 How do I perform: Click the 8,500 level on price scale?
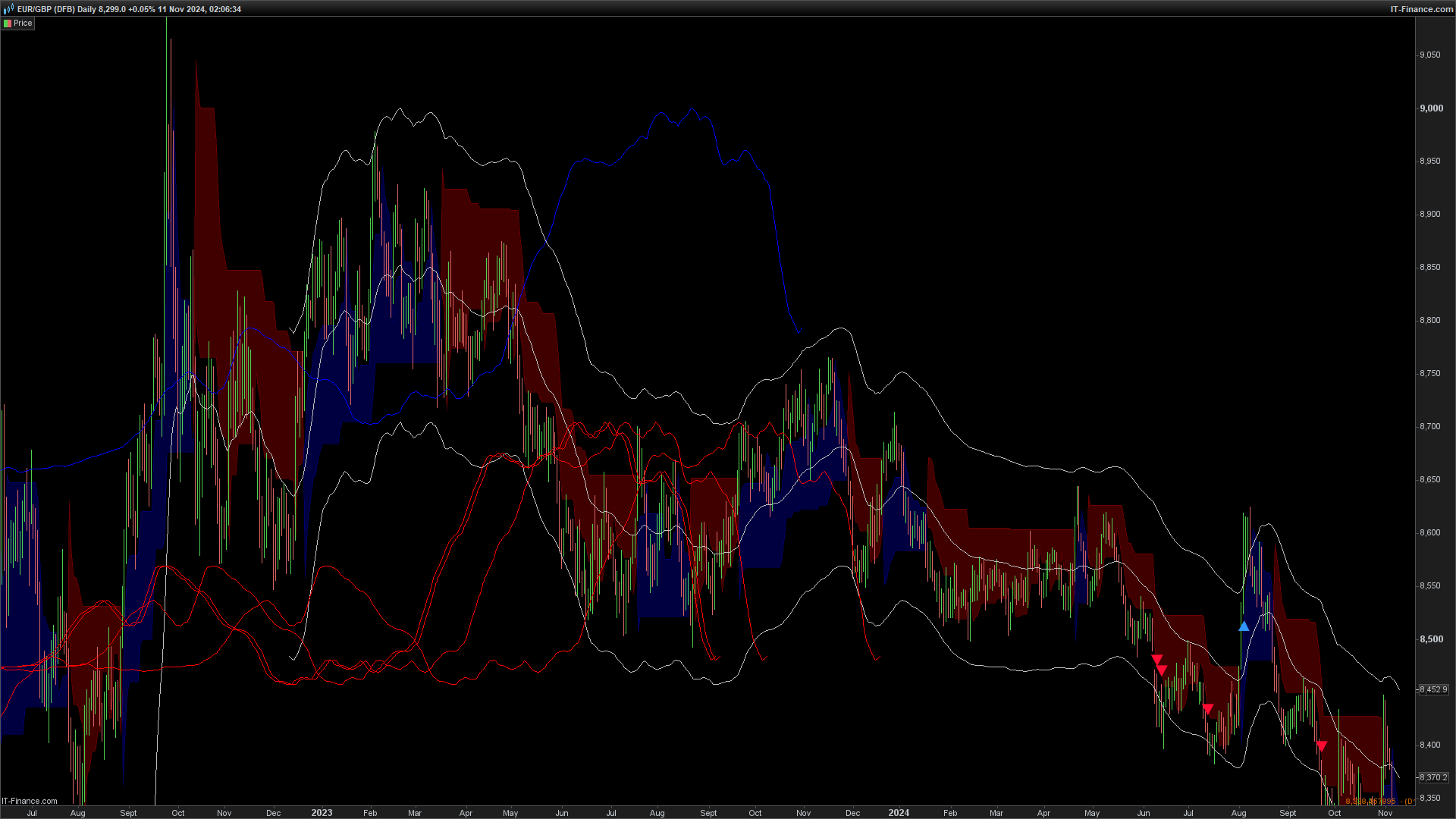pos(1431,639)
